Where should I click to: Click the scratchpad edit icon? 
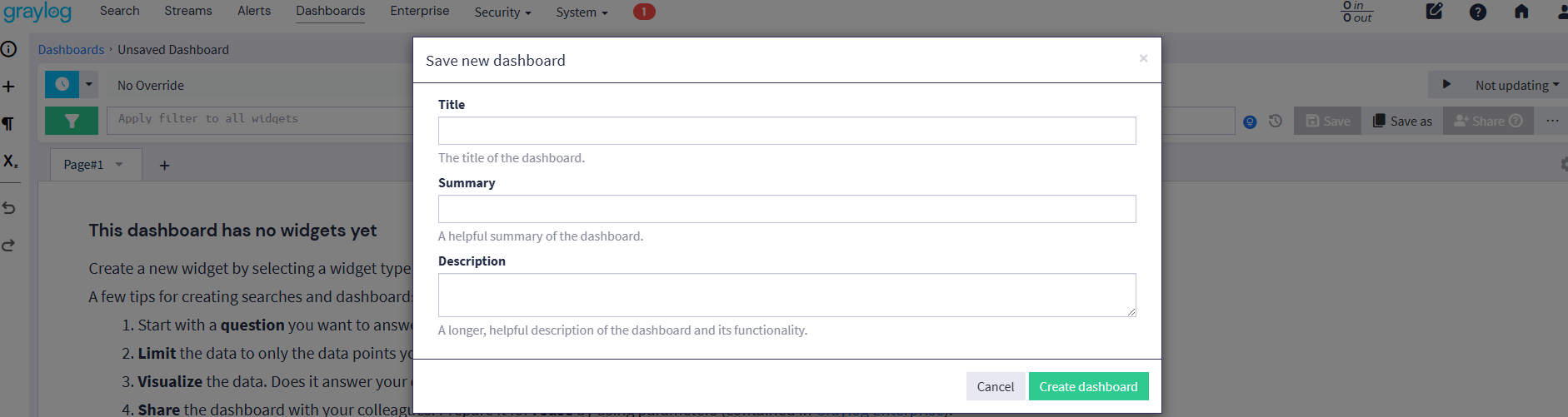(1434, 12)
